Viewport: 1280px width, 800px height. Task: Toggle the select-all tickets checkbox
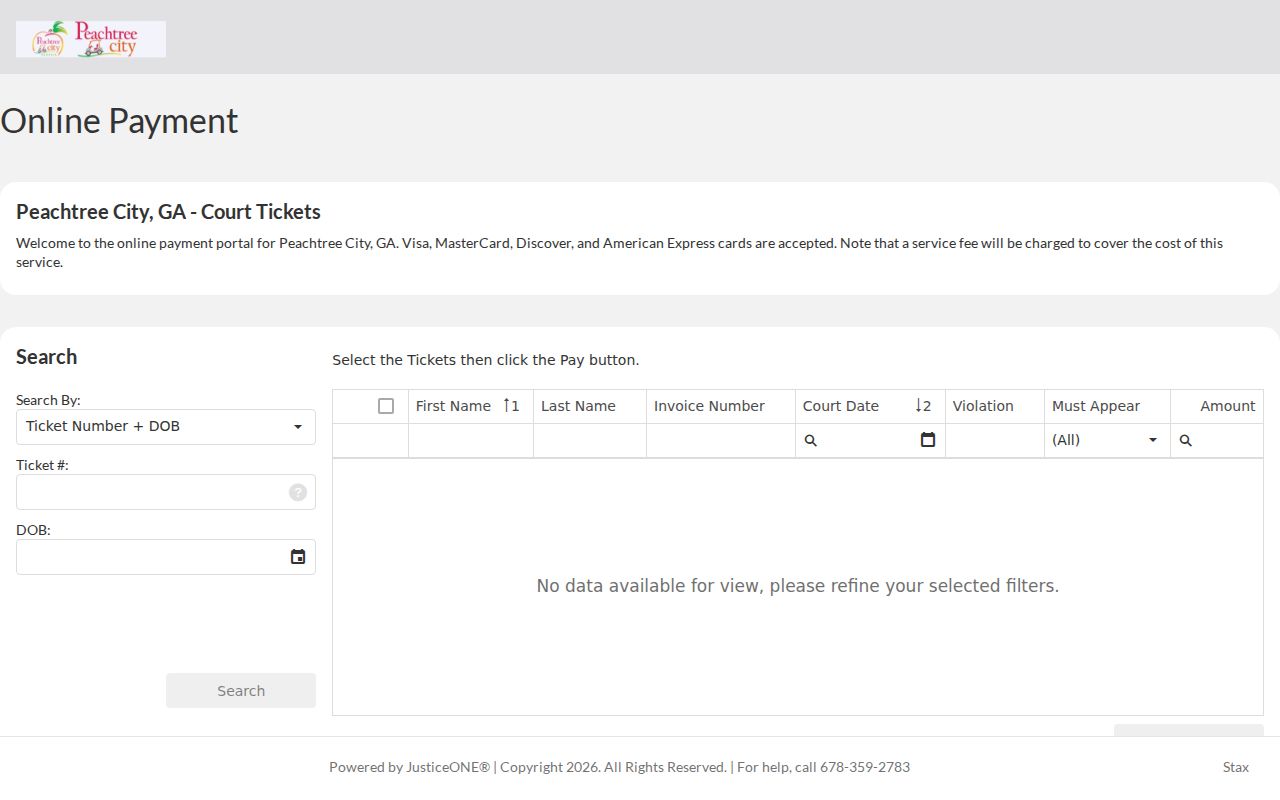click(x=386, y=406)
